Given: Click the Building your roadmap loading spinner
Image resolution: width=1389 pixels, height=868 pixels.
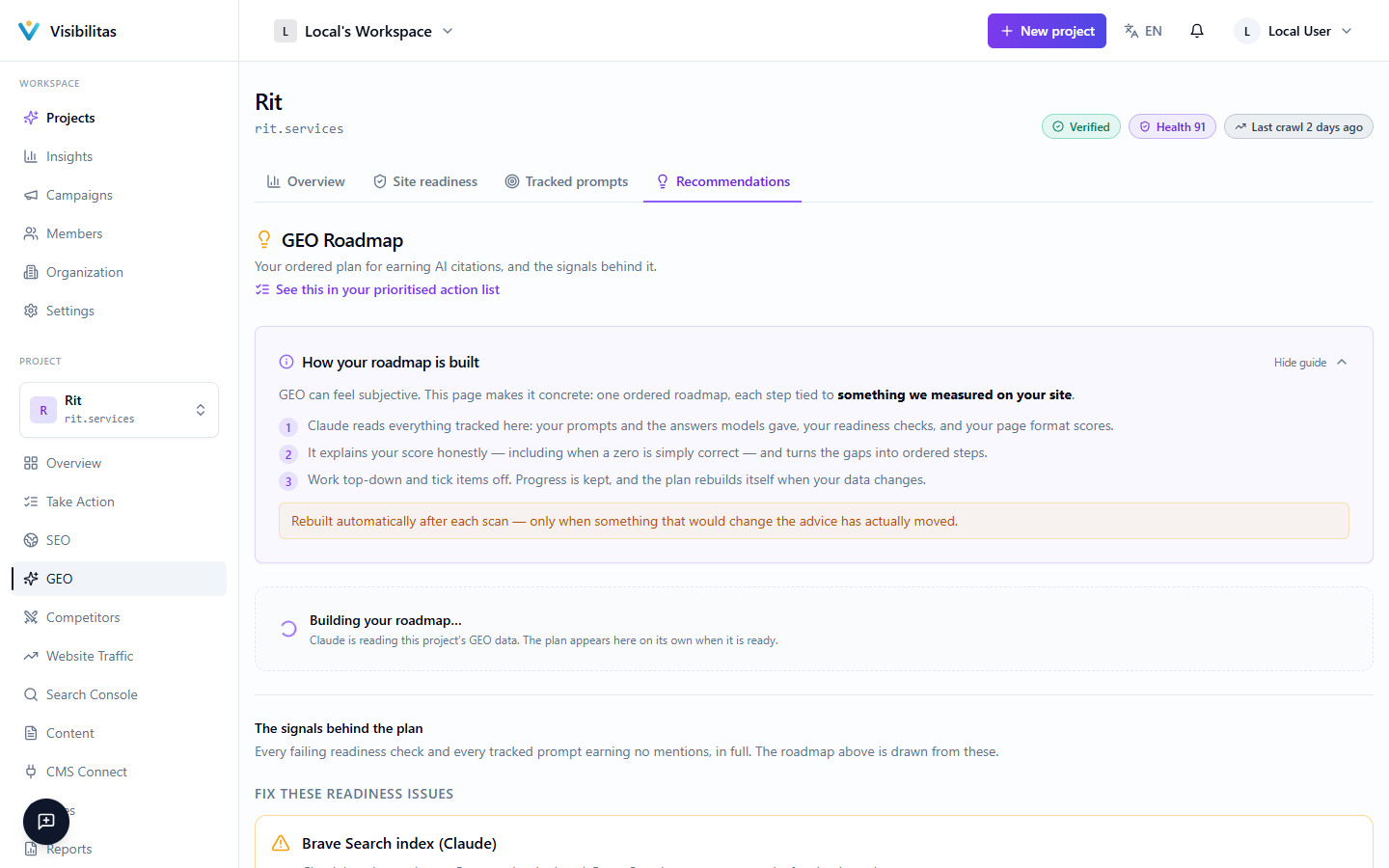Looking at the screenshot, I should point(287,629).
